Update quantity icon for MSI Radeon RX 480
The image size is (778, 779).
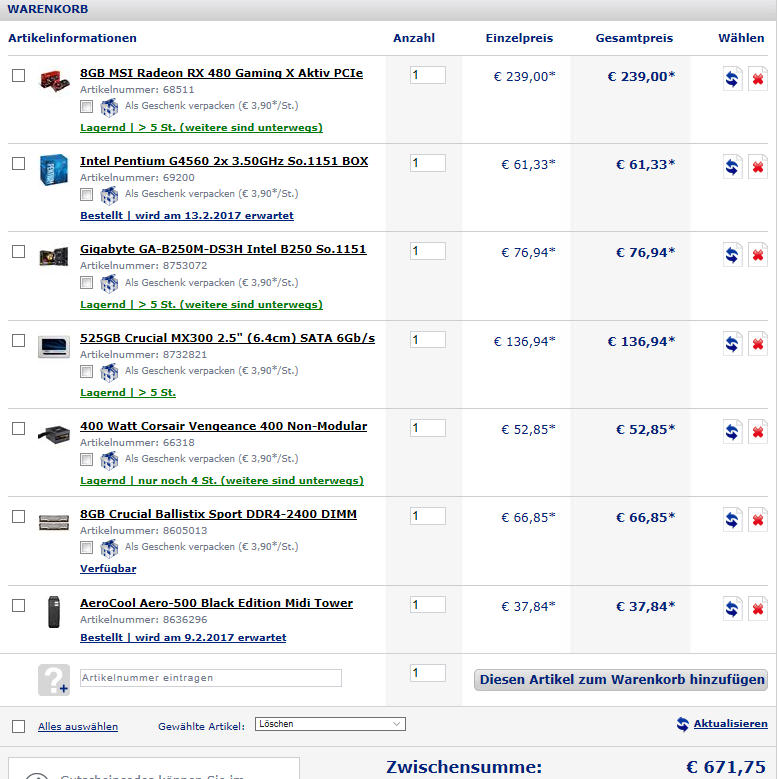coord(732,79)
